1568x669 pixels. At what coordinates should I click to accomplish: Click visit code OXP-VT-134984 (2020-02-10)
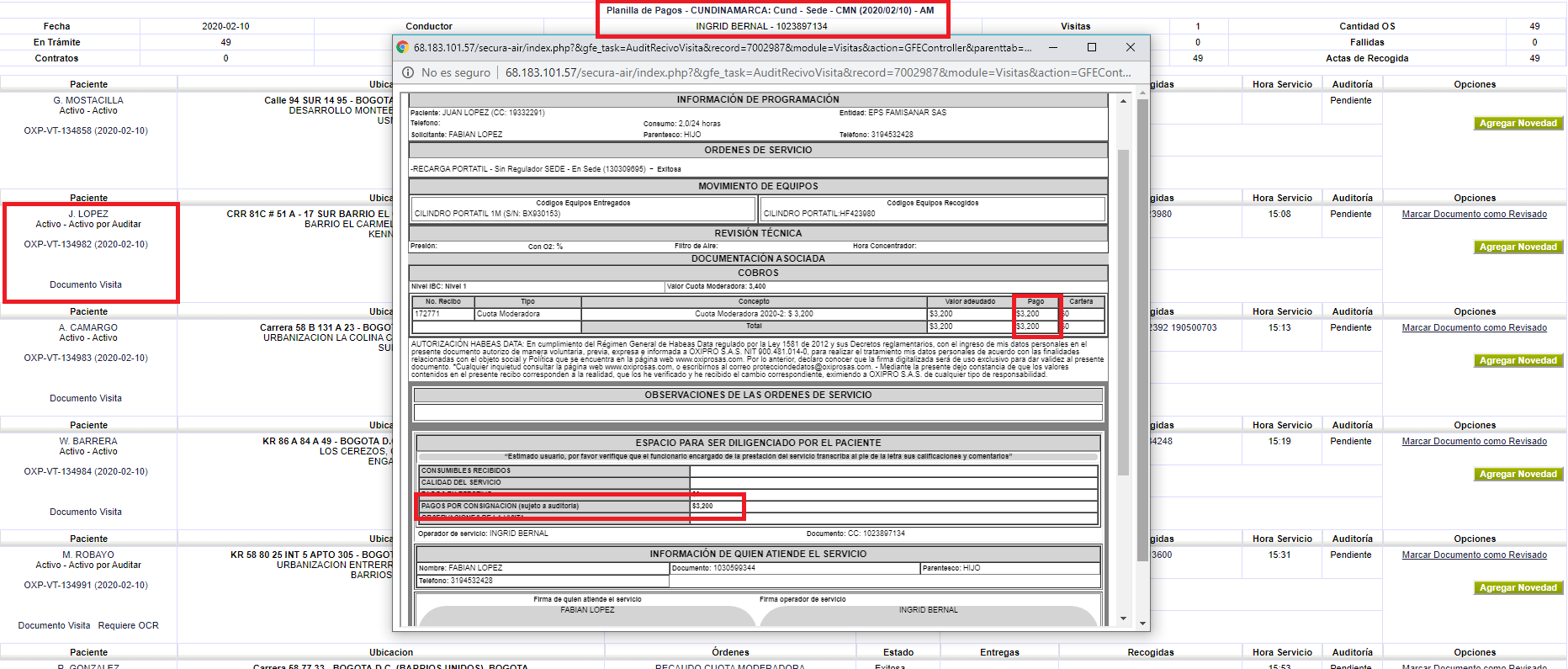tap(86, 472)
